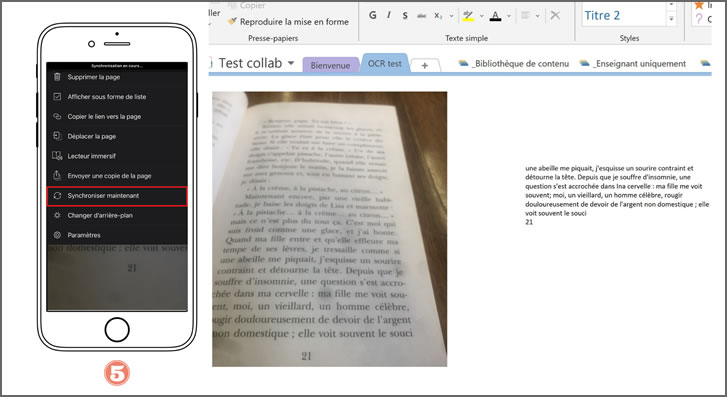Open Lecteur immersif on the phone

click(x=117, y=156)
